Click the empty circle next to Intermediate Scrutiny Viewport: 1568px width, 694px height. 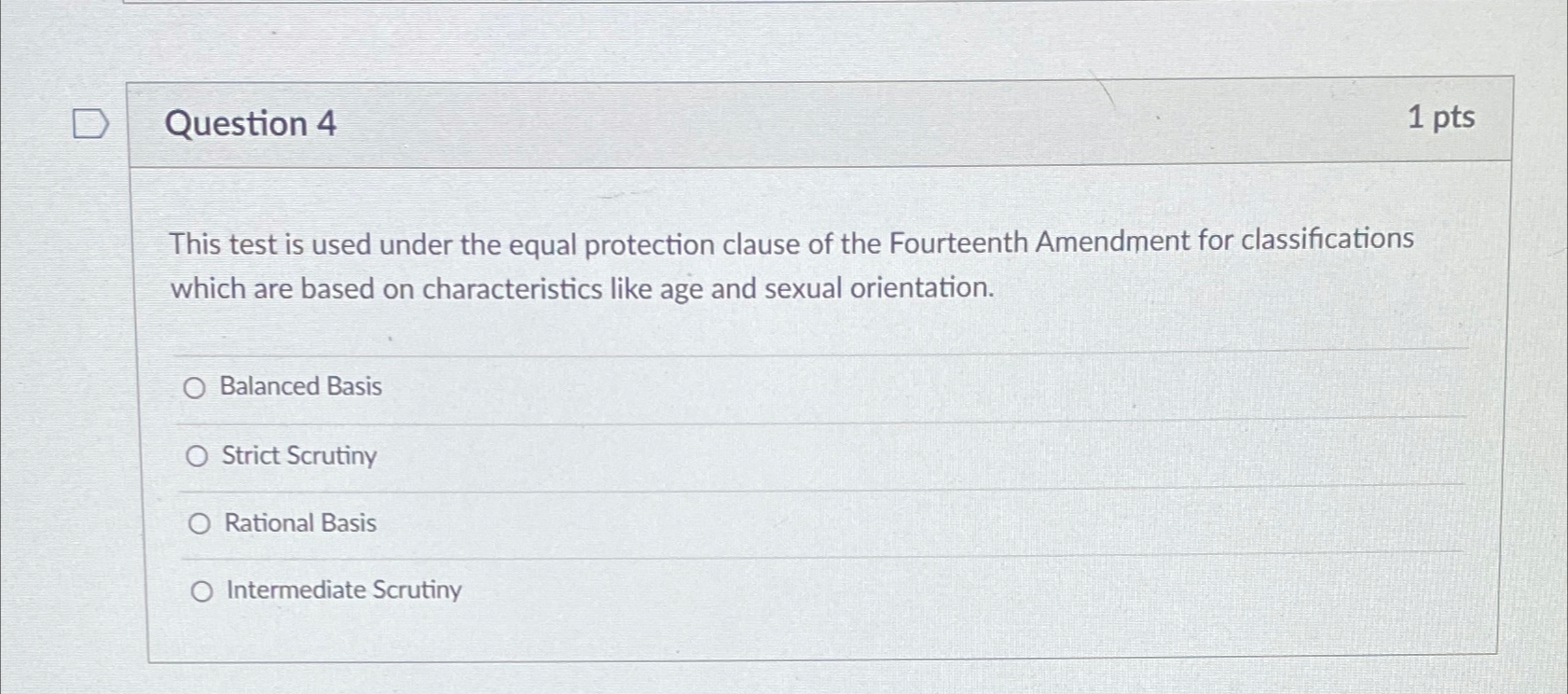(201, 590)
